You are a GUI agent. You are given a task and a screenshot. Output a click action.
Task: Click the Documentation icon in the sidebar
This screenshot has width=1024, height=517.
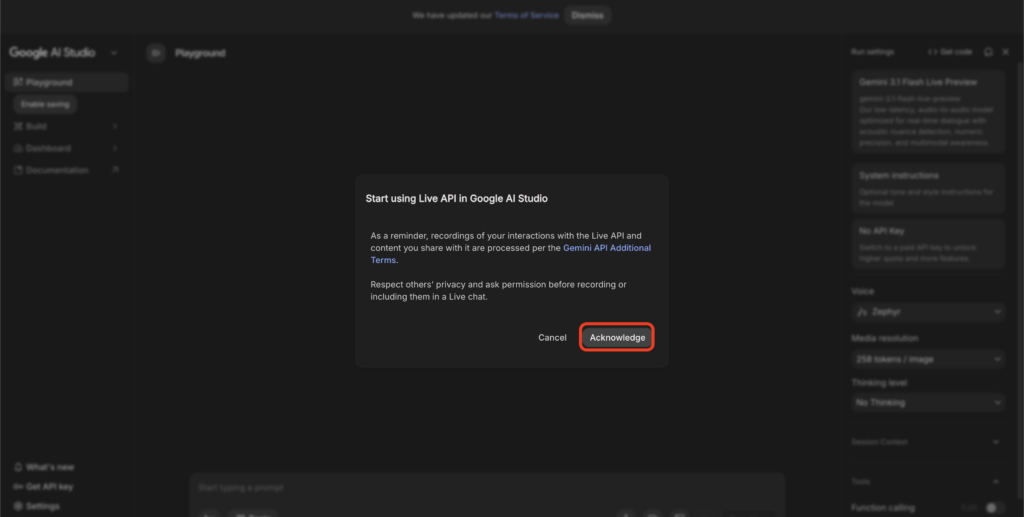click(18, 170)
